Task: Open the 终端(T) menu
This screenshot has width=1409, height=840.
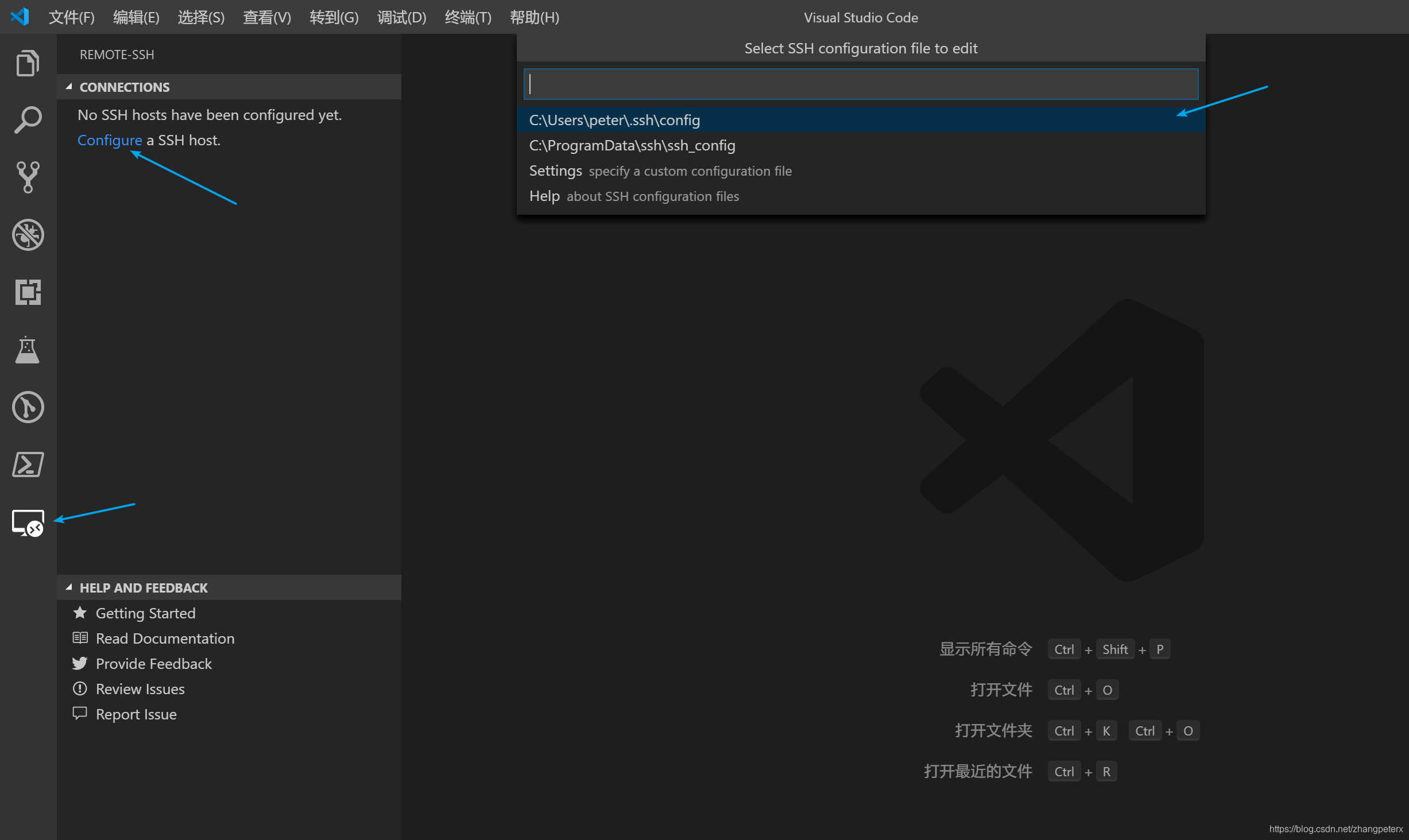Action: tap(468, 17)
